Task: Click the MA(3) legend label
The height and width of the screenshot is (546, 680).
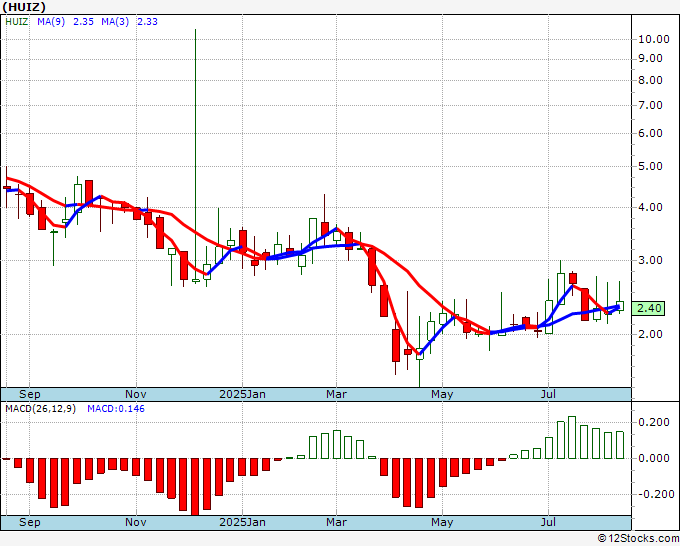Action: 115,22
